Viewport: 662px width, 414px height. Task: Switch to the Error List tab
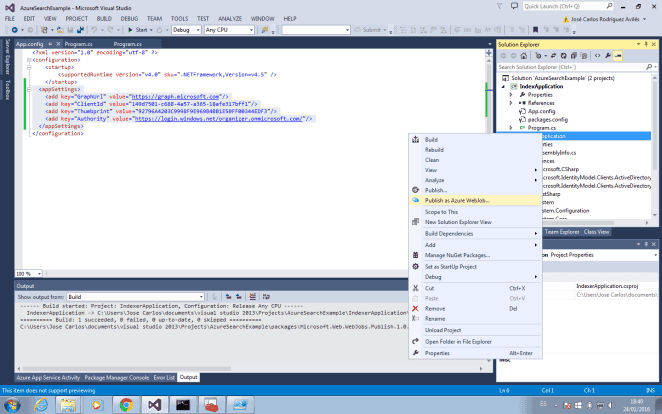163,377
